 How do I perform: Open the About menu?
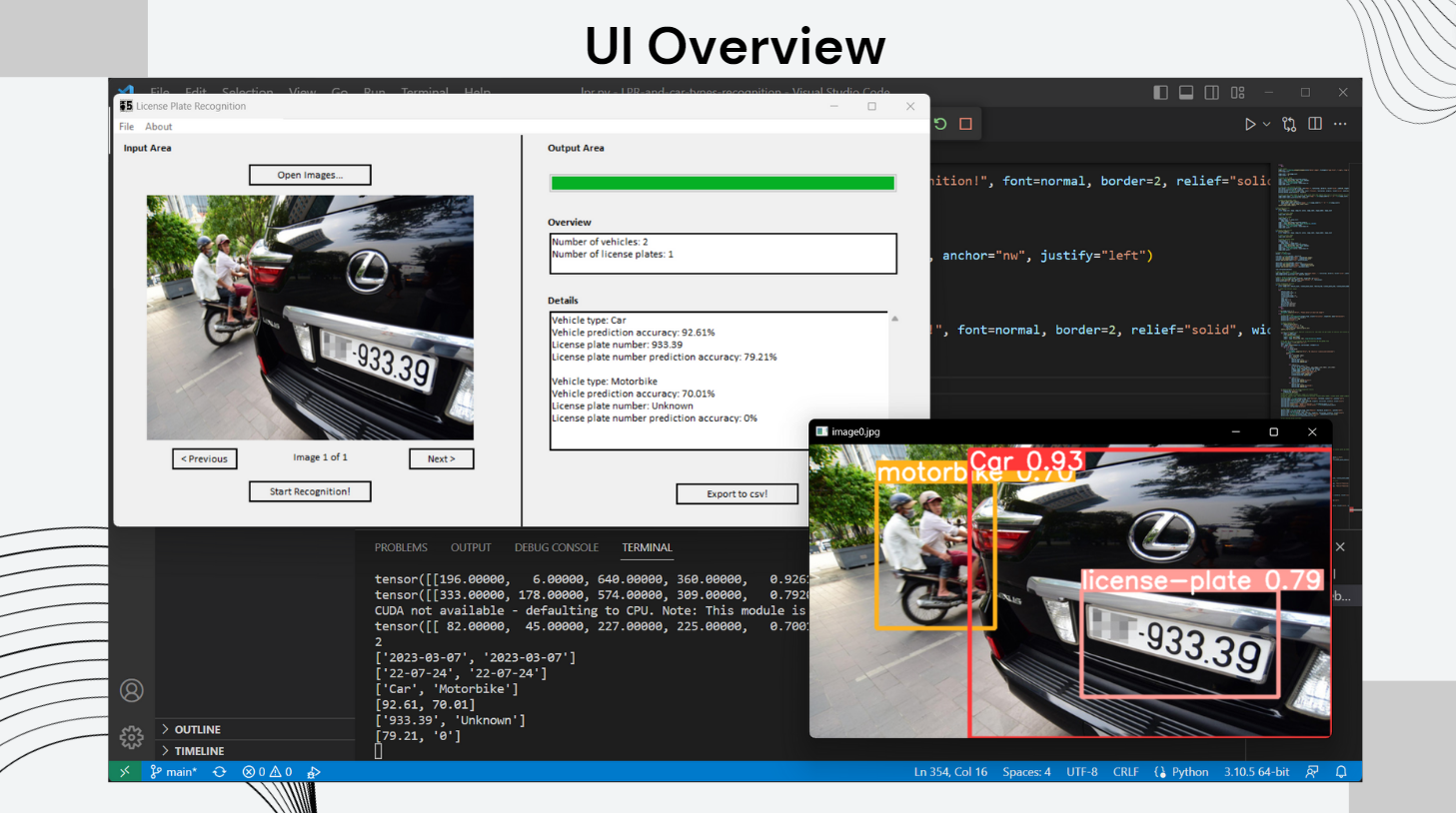tap(158, 126)
